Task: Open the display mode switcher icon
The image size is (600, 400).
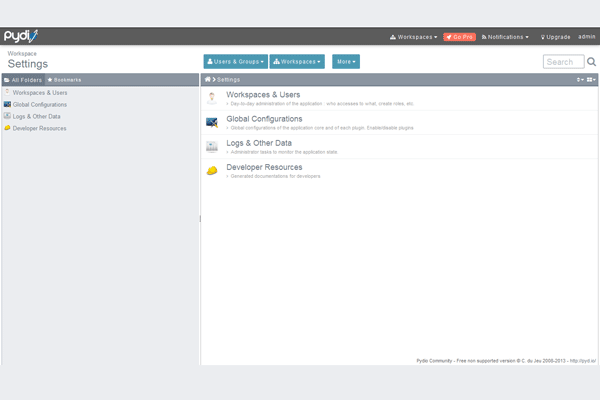Action: [x=591, y=78]
